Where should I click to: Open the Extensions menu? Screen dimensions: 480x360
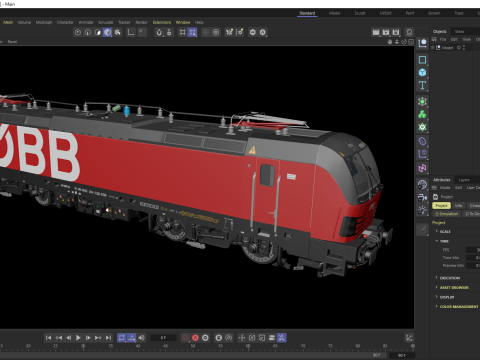(162, 22)
